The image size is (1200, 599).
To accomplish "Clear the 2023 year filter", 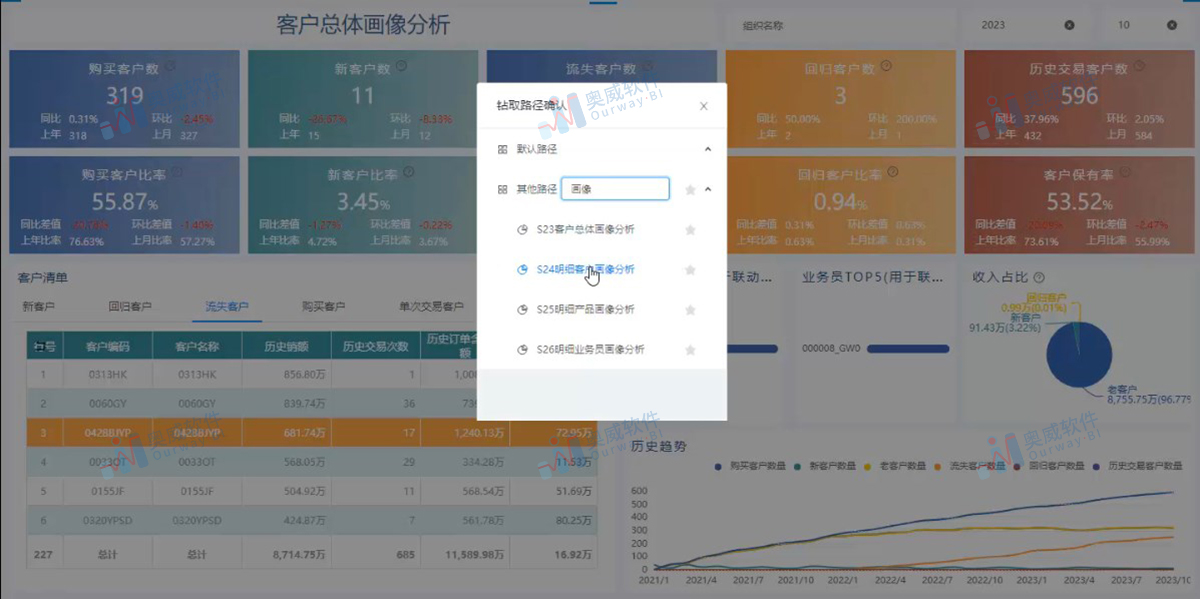I will point(1069,25).
